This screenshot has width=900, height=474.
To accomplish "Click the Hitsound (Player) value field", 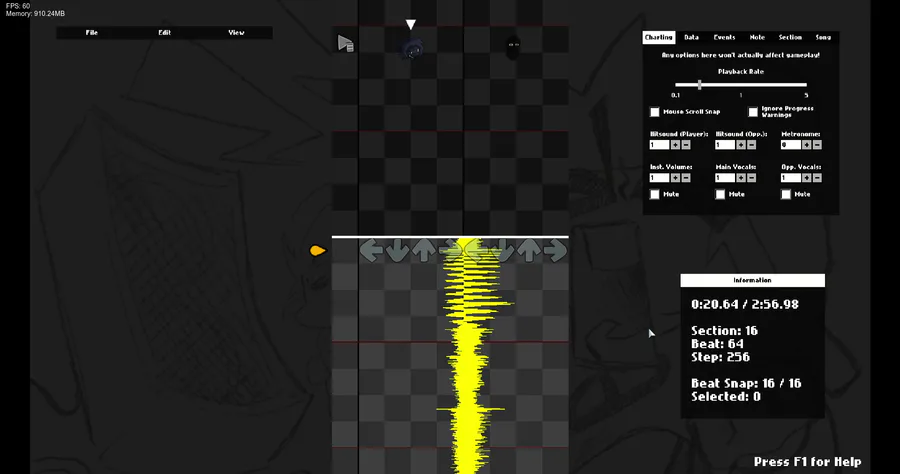I will tap(660, 145).
